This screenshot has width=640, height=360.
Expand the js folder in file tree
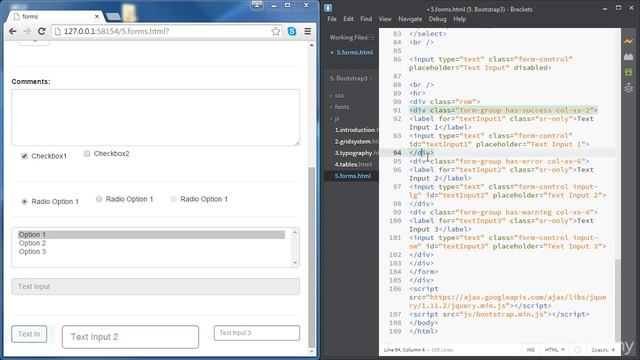click(336, 119)
